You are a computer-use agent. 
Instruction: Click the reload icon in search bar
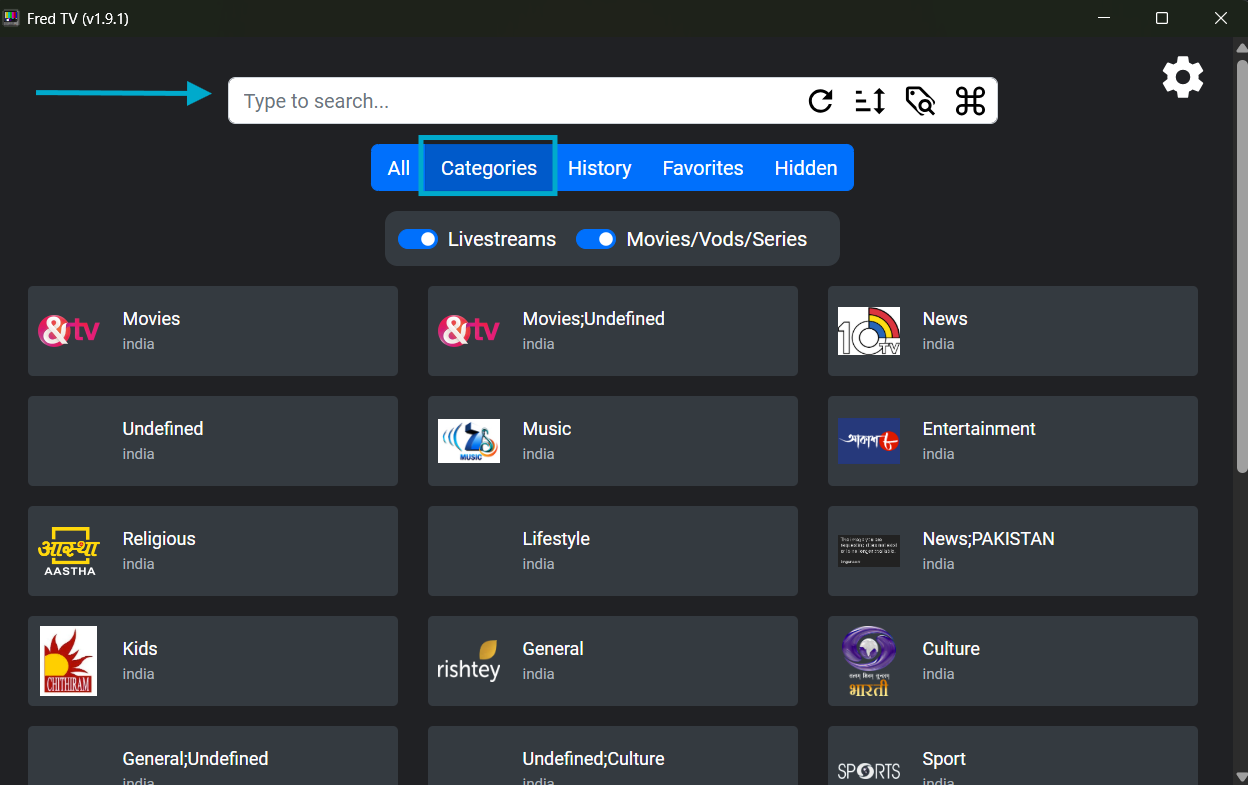click(821, 101)
